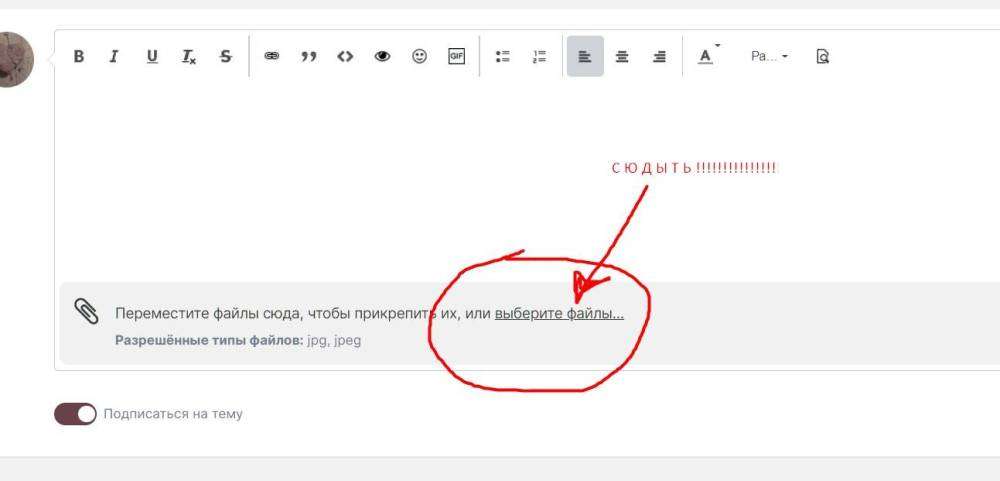Click the eye spoiler icon
Viewport: 1000px width, 481px height.
382,57
